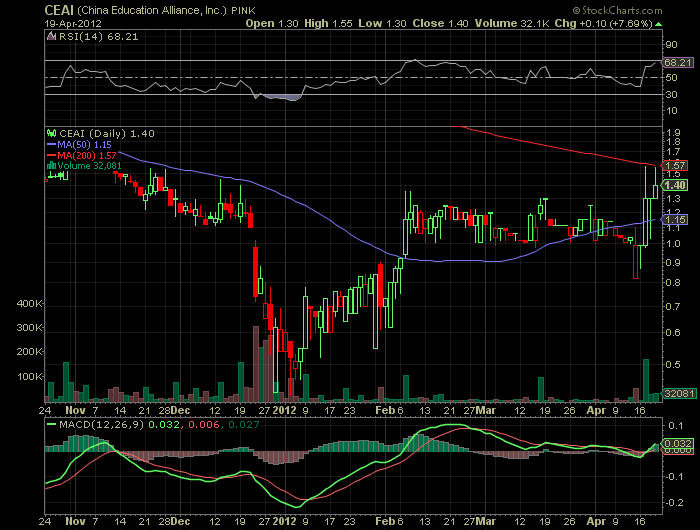Click the green MACD legend line marker
The image size is (700, 530).
(51, 424)
